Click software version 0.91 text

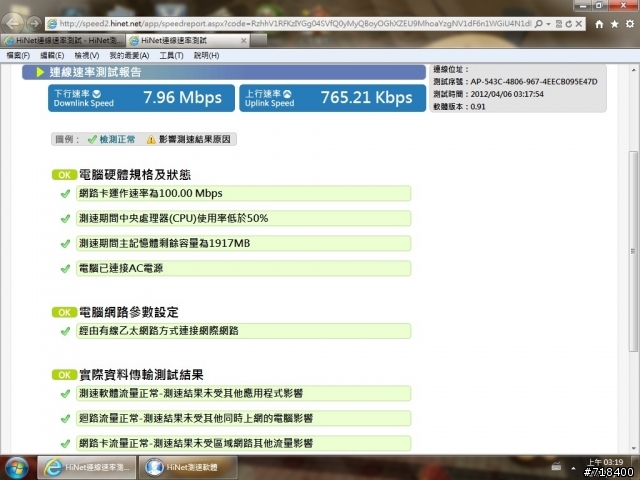[478, 107]
